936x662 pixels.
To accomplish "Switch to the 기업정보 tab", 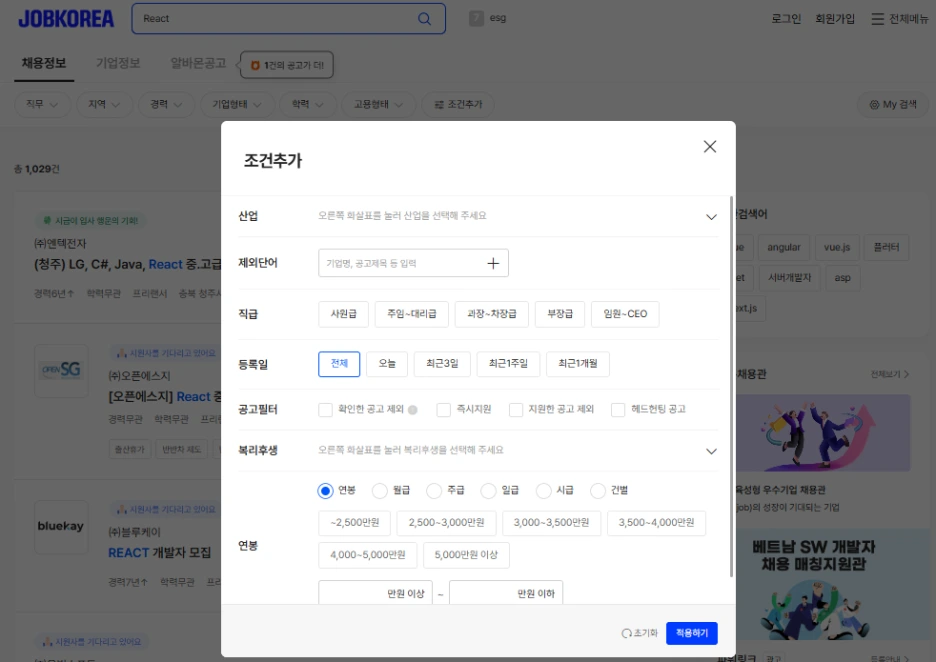I will click(118, 63).
